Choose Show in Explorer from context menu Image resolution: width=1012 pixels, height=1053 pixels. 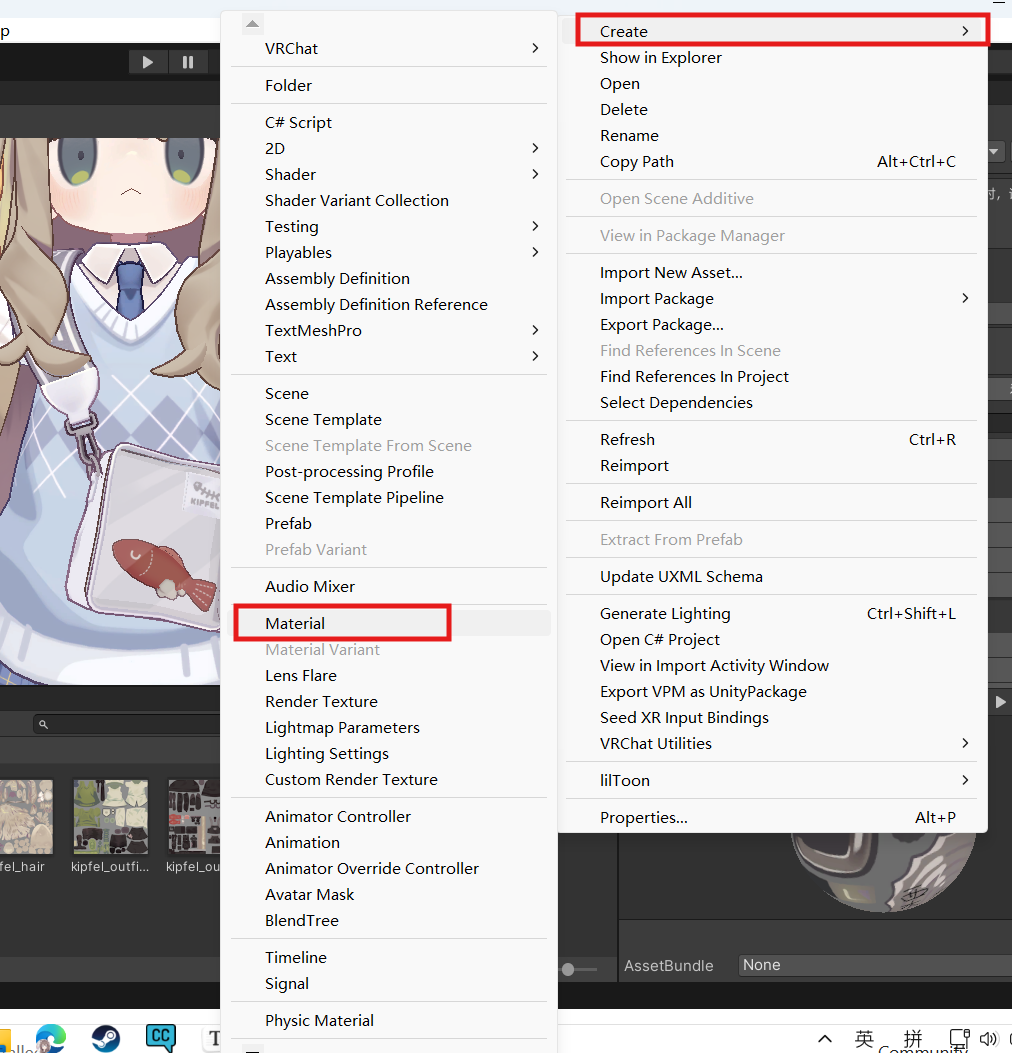point(660,58)
